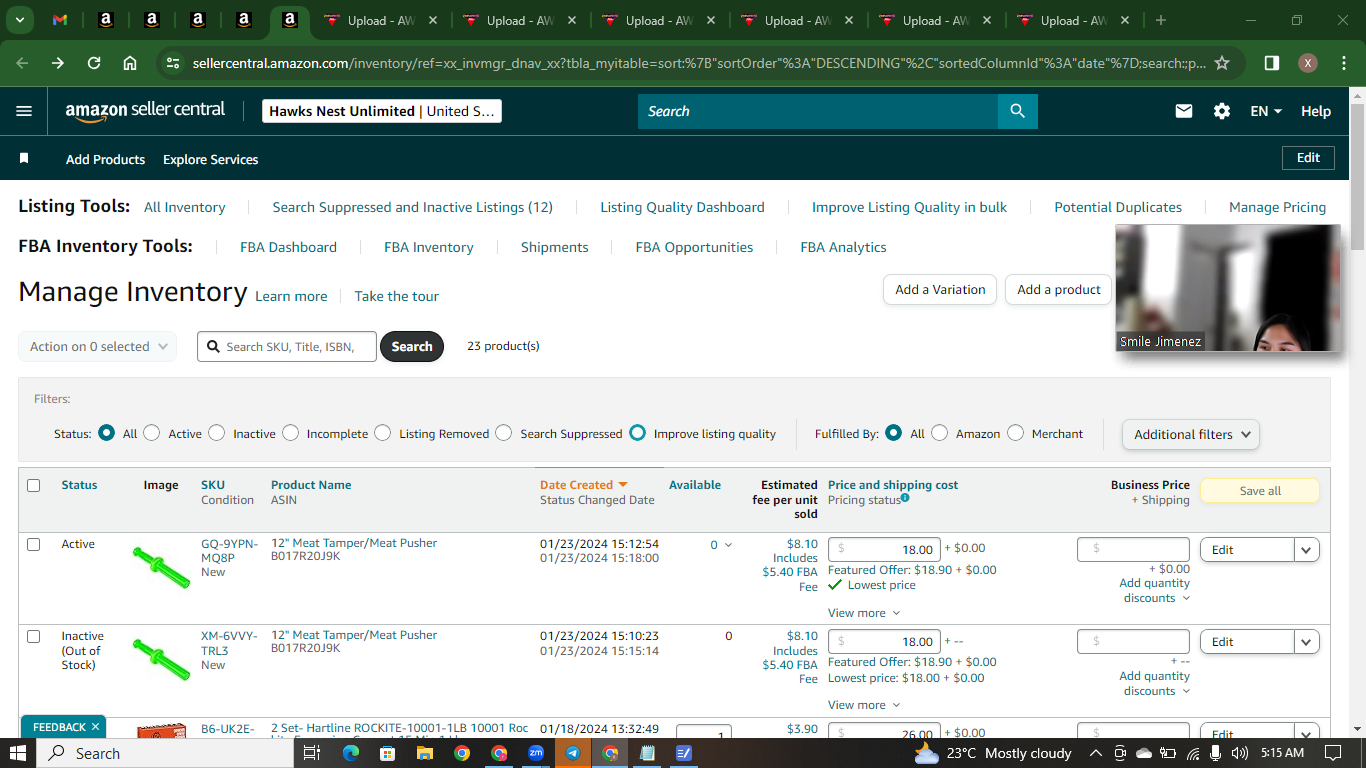Viewport: 1366px width, 768px height.
Task: Open the Learn more link
Action: coord(291,296)
